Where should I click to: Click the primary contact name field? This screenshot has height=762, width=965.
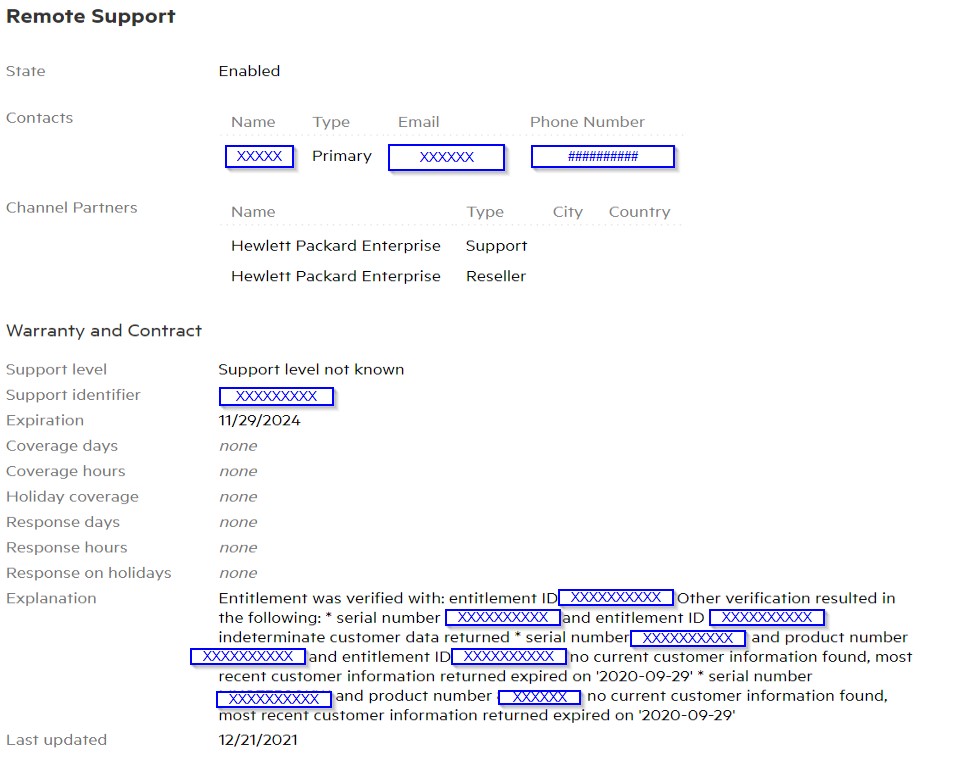coord(259,156)
